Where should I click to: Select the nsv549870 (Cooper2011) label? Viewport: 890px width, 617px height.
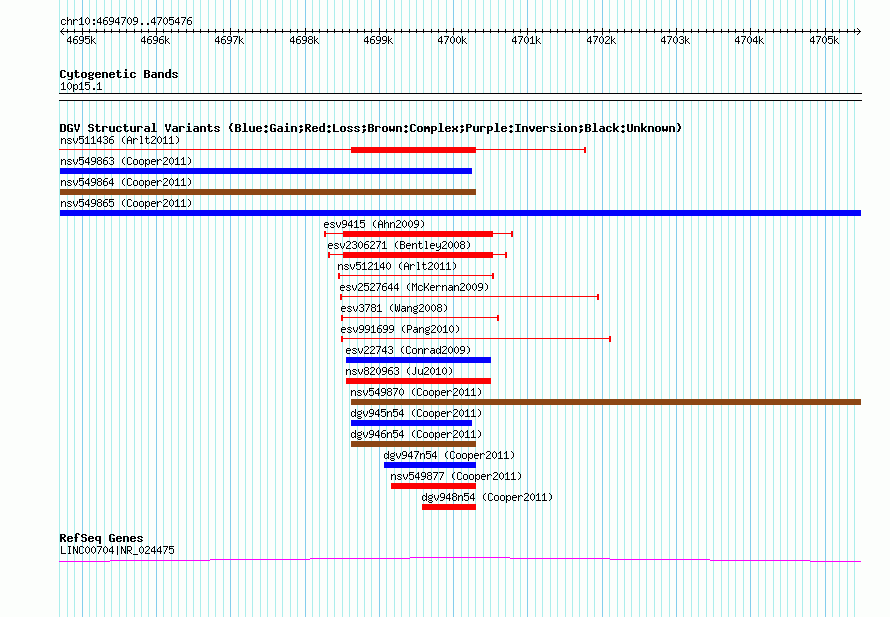(x=416, y=392)
